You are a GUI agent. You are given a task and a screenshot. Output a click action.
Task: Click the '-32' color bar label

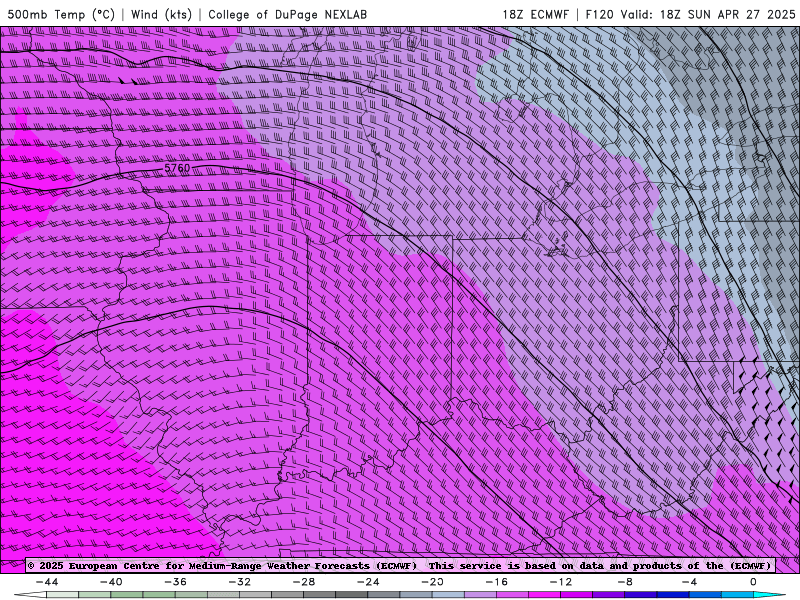[x=240, y=582]
